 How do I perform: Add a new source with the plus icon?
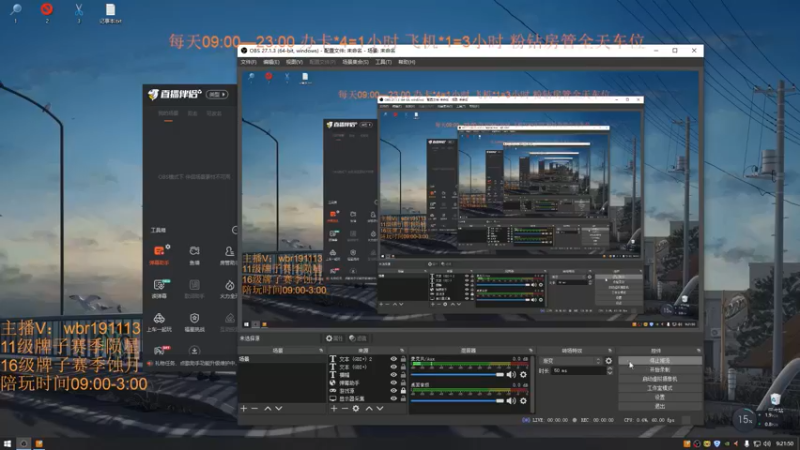click(334, 409)
